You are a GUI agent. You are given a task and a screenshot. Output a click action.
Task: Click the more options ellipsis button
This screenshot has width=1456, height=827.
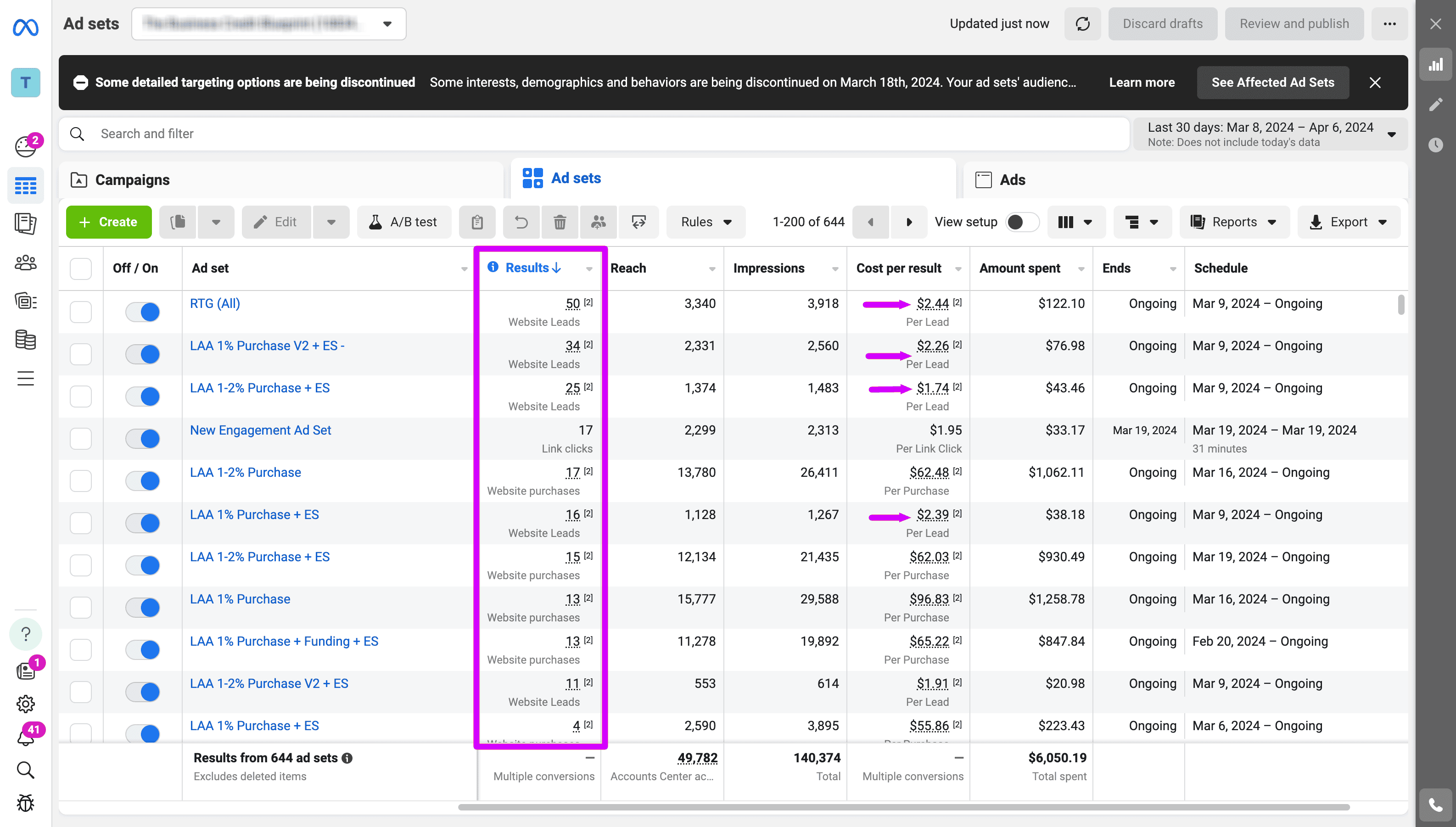pos(1389,24)
